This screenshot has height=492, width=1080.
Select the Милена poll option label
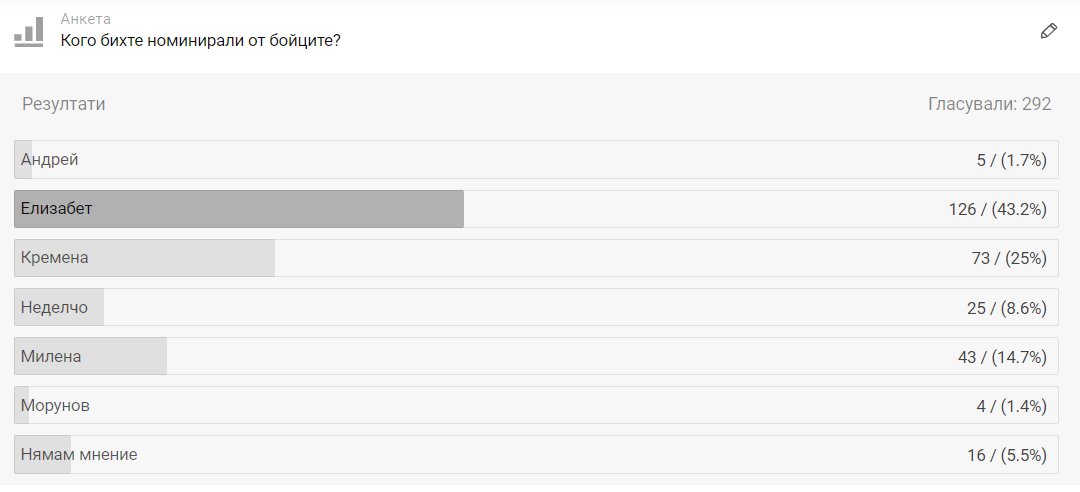[51, 356]
